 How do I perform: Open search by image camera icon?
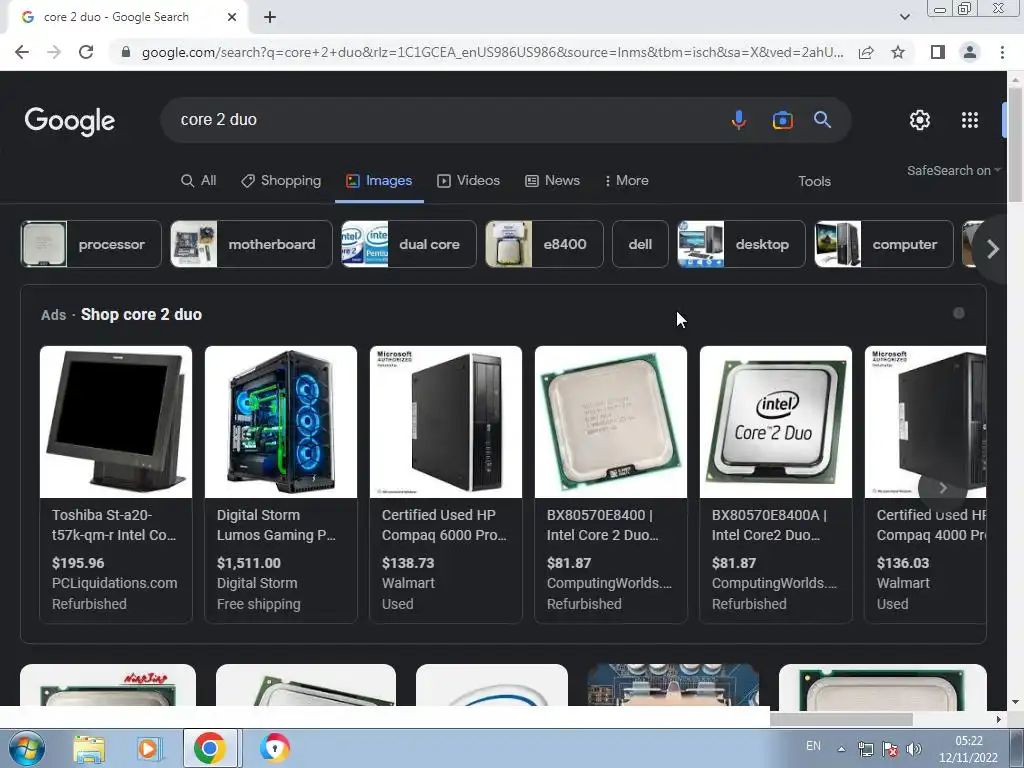[782, 120]
